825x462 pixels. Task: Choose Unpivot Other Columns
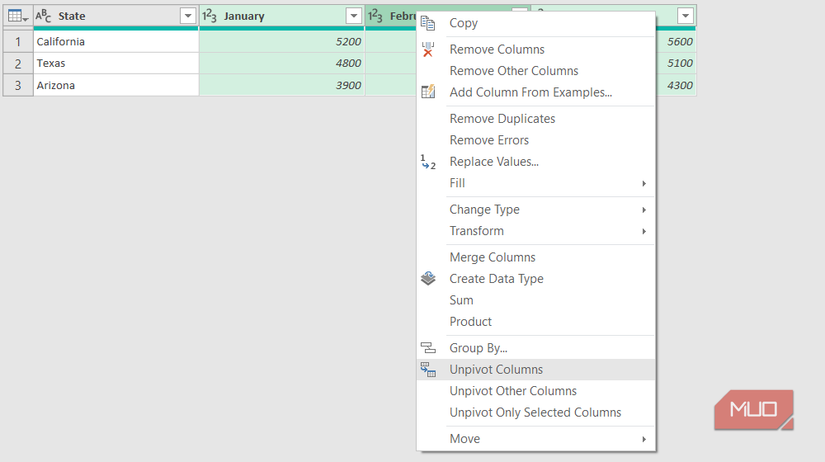tap(513, 391)
